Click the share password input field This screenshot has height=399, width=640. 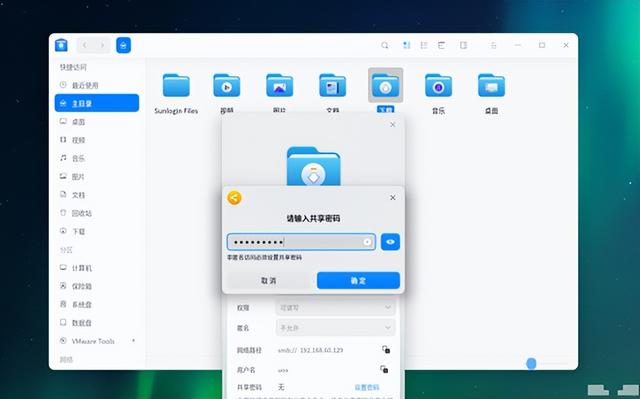click(301, 242)
